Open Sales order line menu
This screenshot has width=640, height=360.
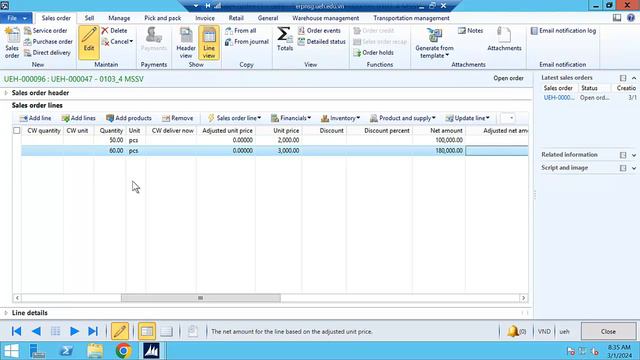pos(234,118)
